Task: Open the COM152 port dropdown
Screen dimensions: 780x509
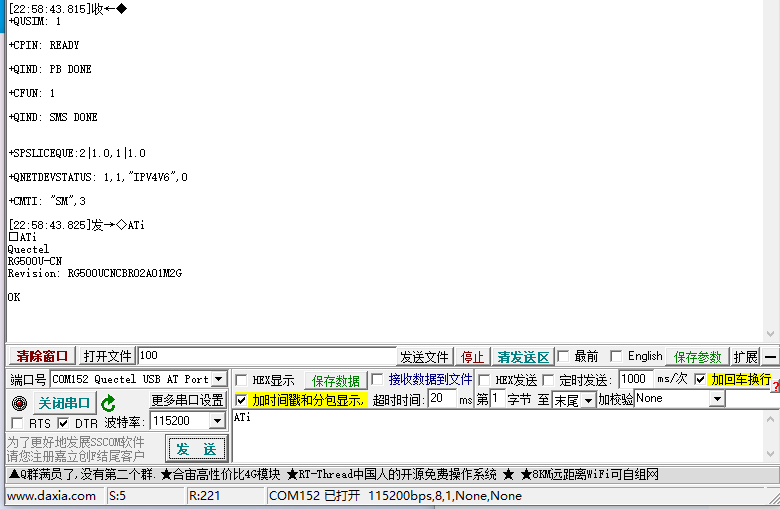Action: click(x=218, y=379)
